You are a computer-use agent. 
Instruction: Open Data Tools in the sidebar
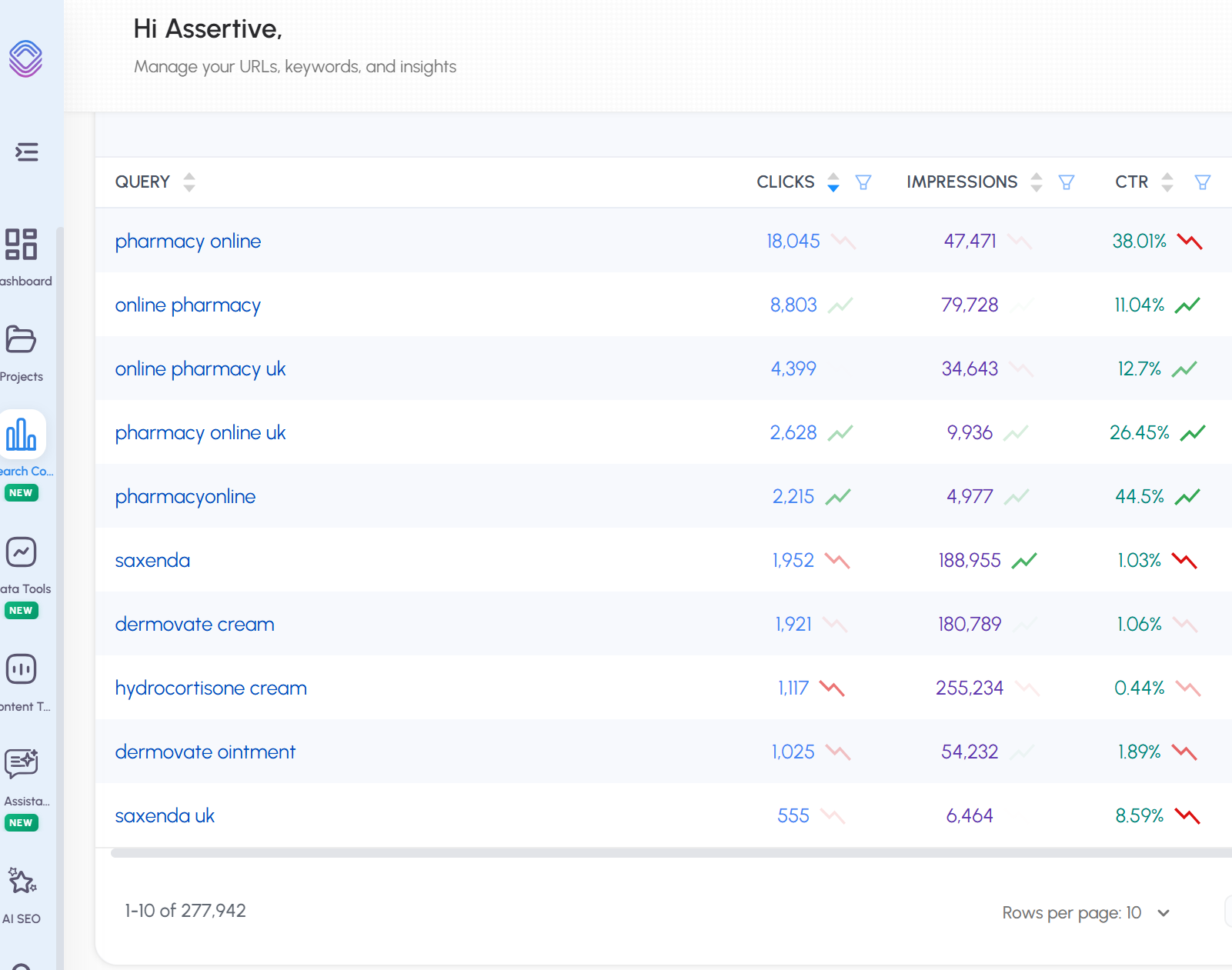[22, 552]
